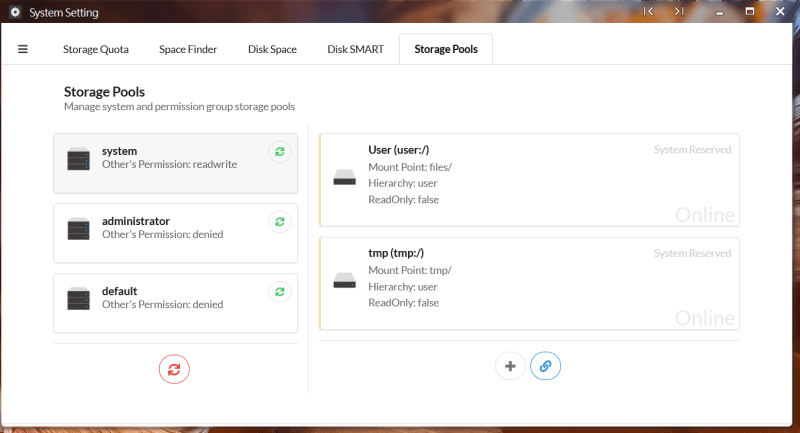Select the Storage Pools tab
The width and height of the screenshot is (800, 433).
[x=446, y=49]
